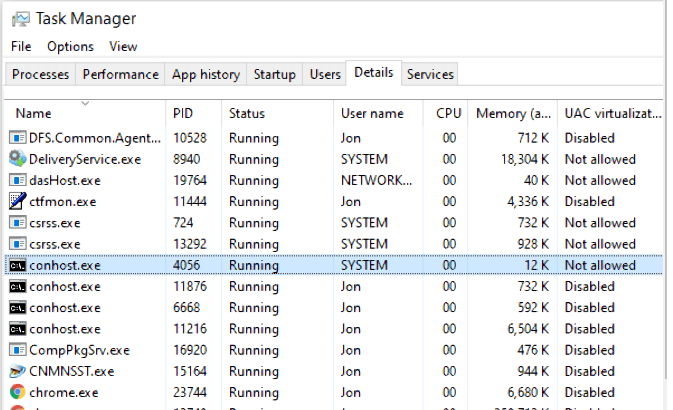Click the ctfmon.exe pen icon
This screenshot has width=673, height=410.
point(17,201)
